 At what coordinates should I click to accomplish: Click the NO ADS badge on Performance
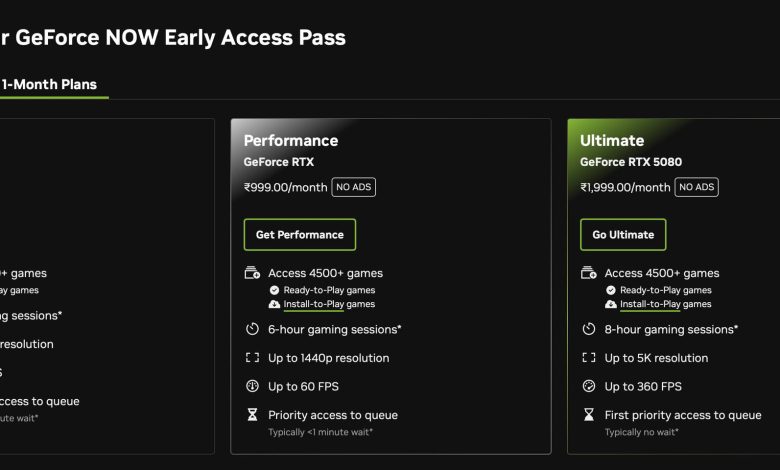(x=354, y=187)
